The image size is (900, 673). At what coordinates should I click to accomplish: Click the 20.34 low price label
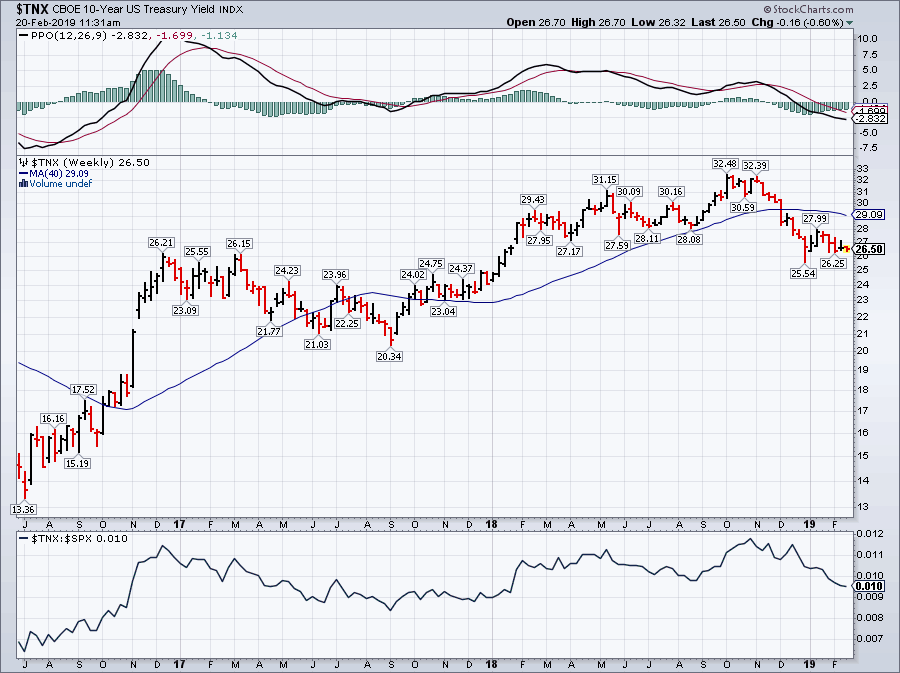click(x=390, y=356)
